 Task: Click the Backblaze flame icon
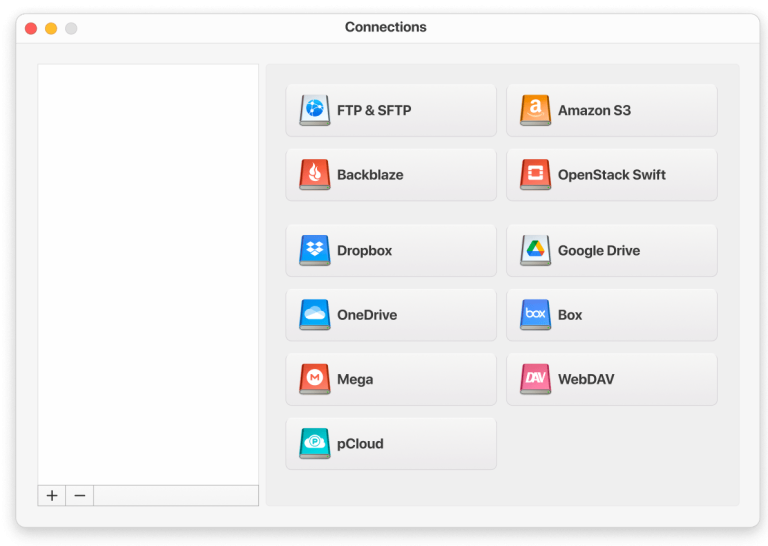coord(315,175)
